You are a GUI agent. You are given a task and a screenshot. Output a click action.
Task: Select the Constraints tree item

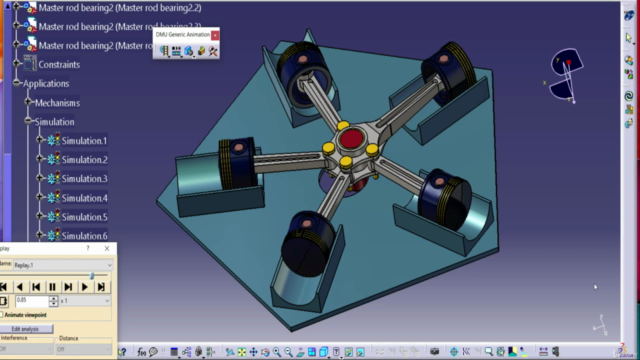pyautogui.click(x=59, y=64)
